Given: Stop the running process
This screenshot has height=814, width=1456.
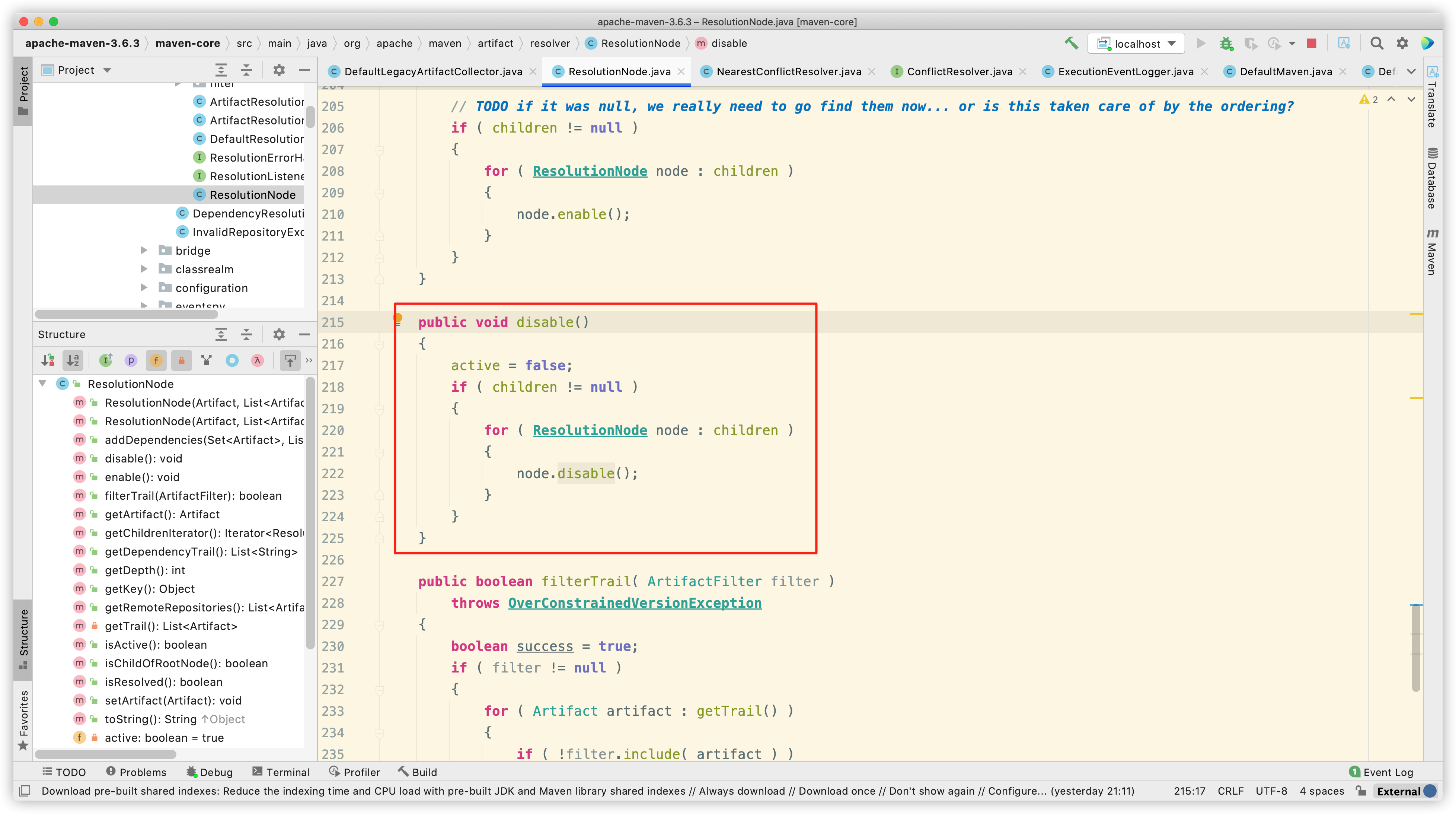Looking at the screenshot, I should (1312, 44).
